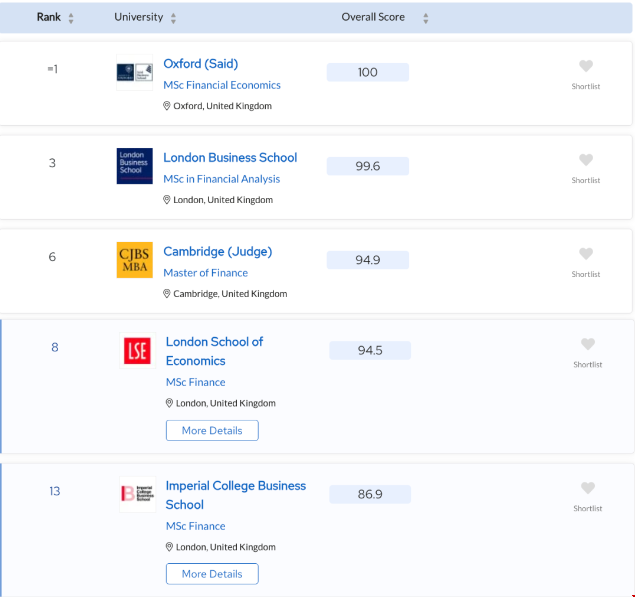Shortlist Imperial College Business School heart
This screenshot has width=635, height=597.
tap(587, 489)
